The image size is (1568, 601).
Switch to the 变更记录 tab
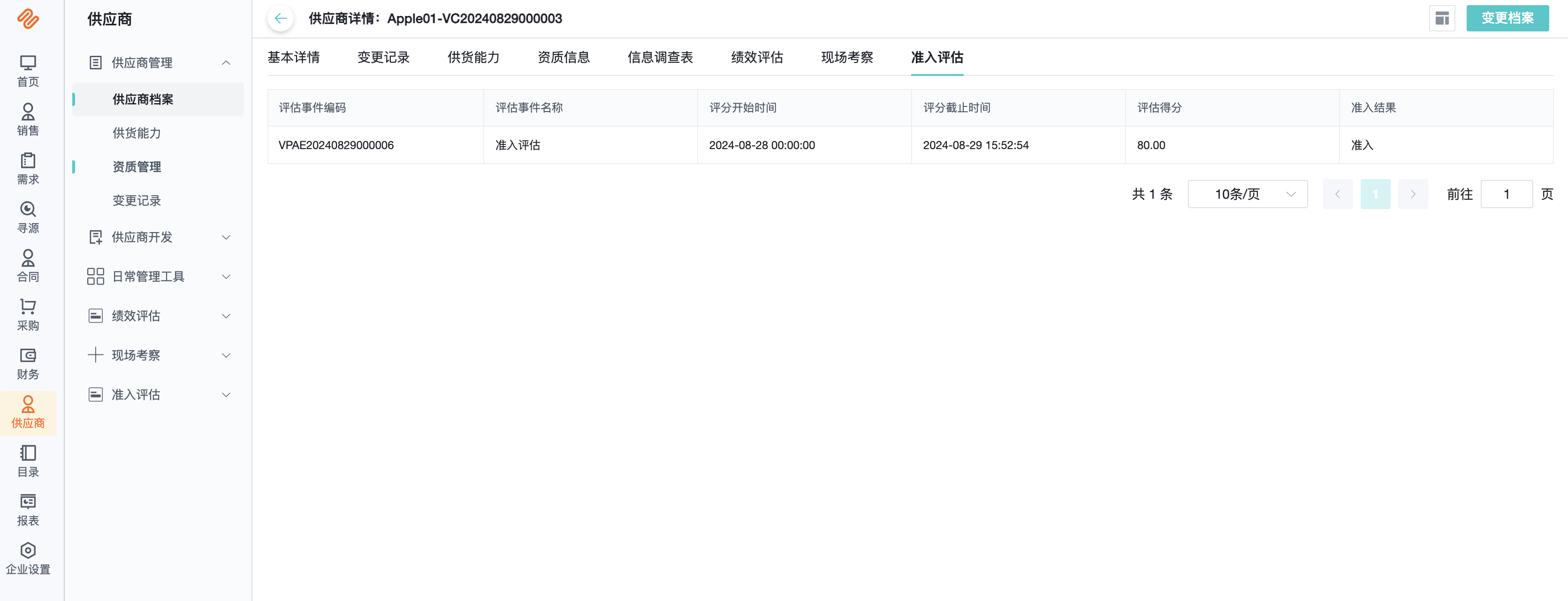383,57
